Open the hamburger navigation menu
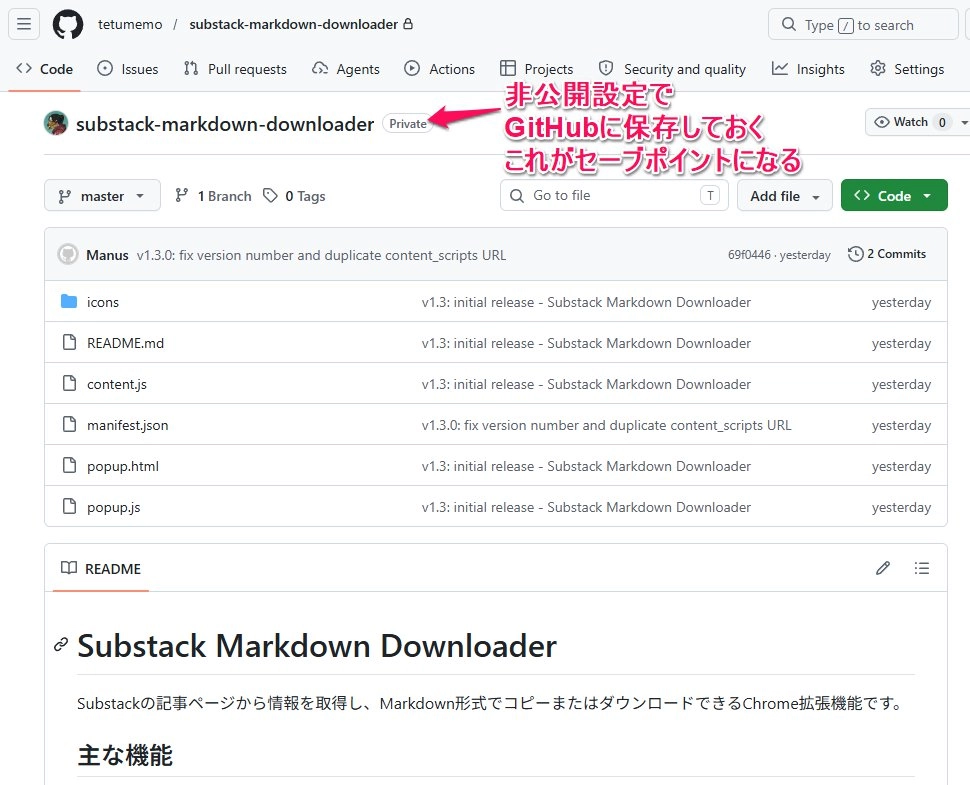Viewport: 970px width, 785px height. coord(24,25)
